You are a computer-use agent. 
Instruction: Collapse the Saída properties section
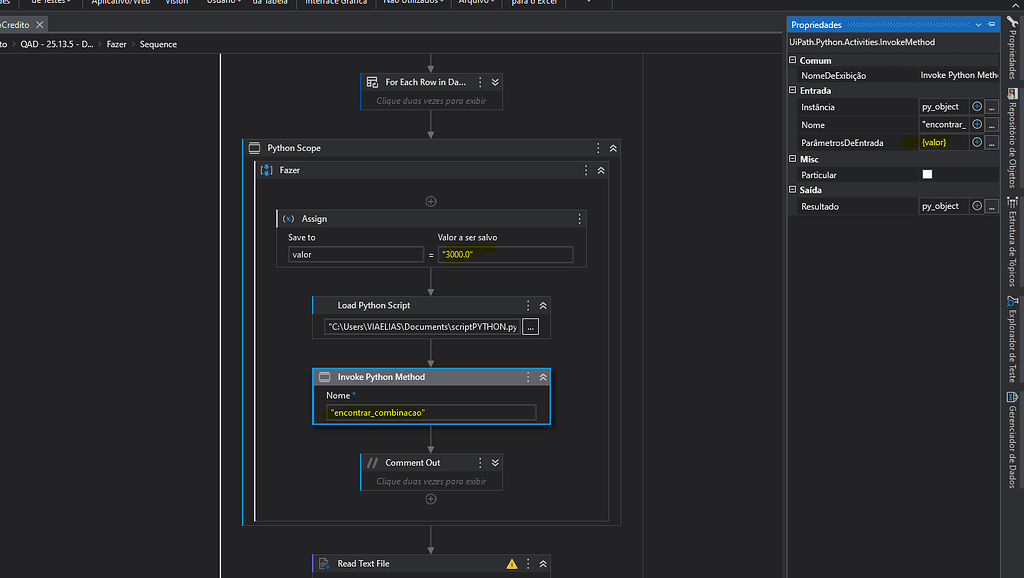point(793,189)
